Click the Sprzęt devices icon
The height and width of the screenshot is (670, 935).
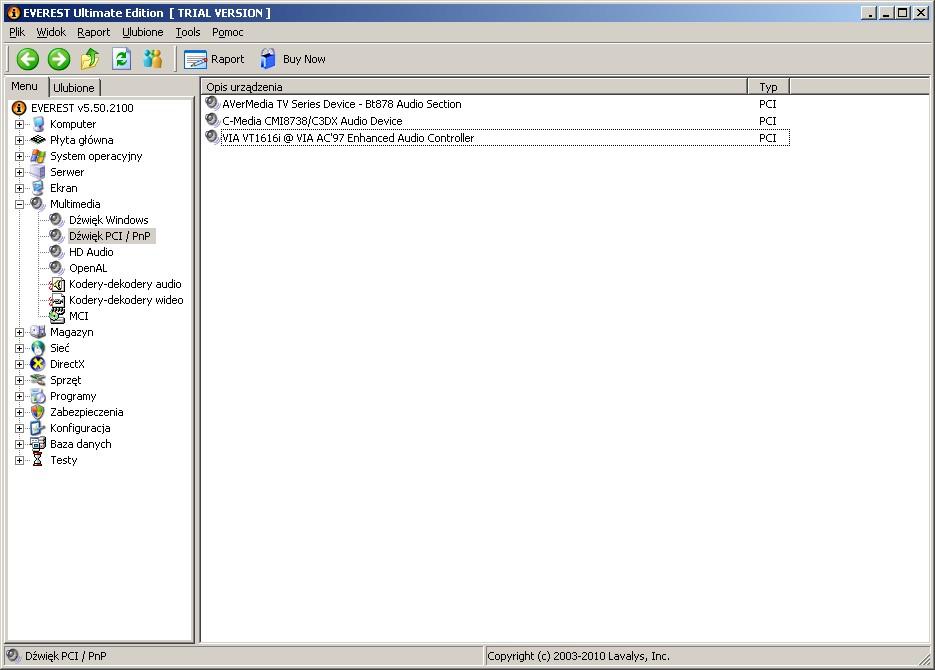click(38, 380)
